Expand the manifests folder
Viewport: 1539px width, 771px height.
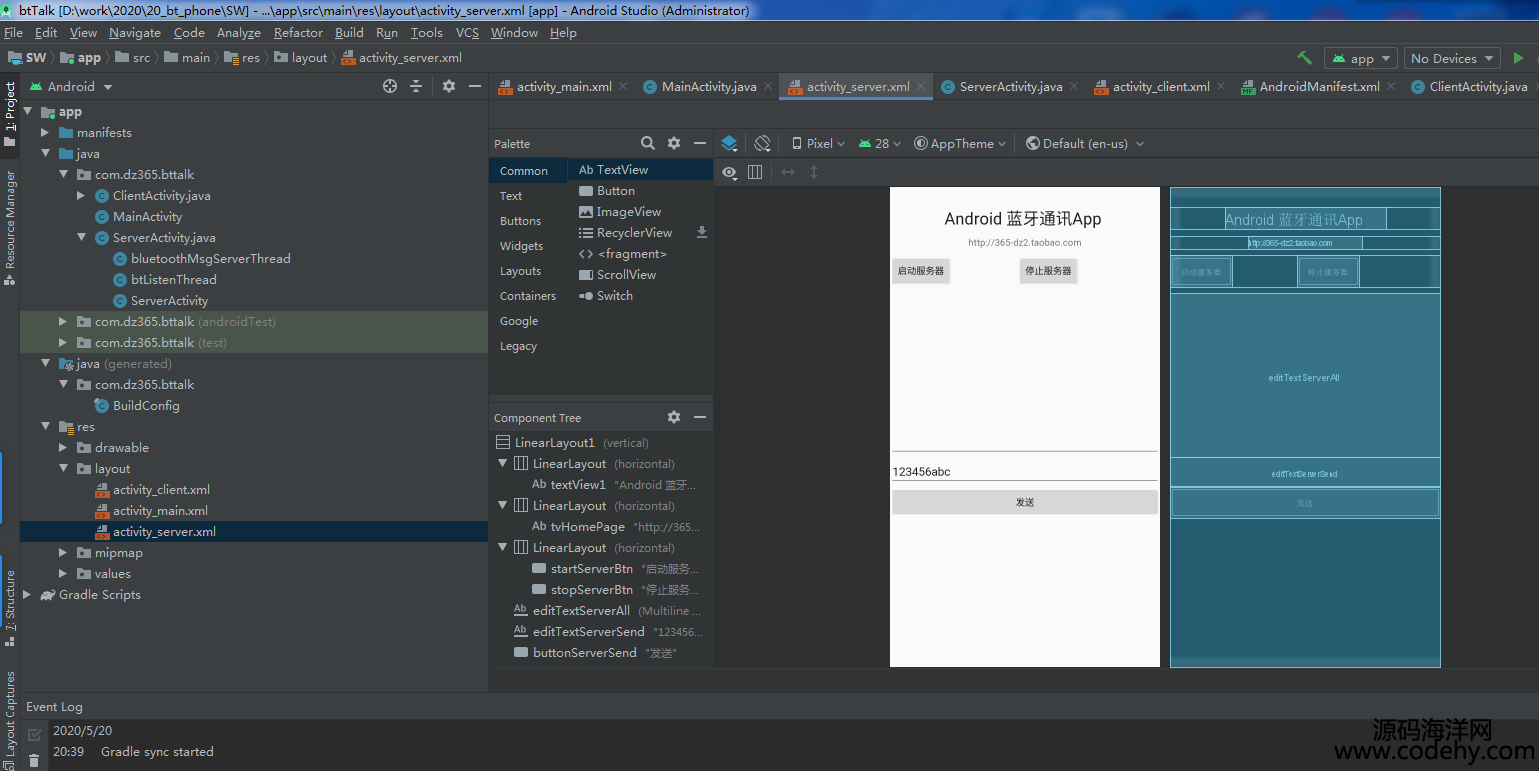click(45, 132)
